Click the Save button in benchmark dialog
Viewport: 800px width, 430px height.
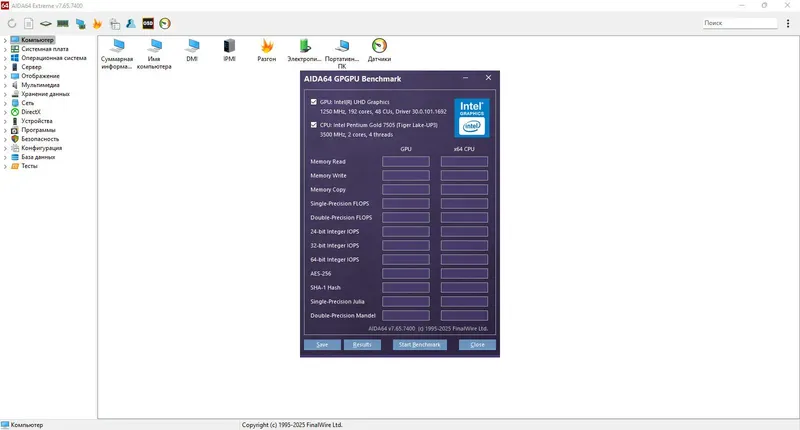[x=322, y=345]
